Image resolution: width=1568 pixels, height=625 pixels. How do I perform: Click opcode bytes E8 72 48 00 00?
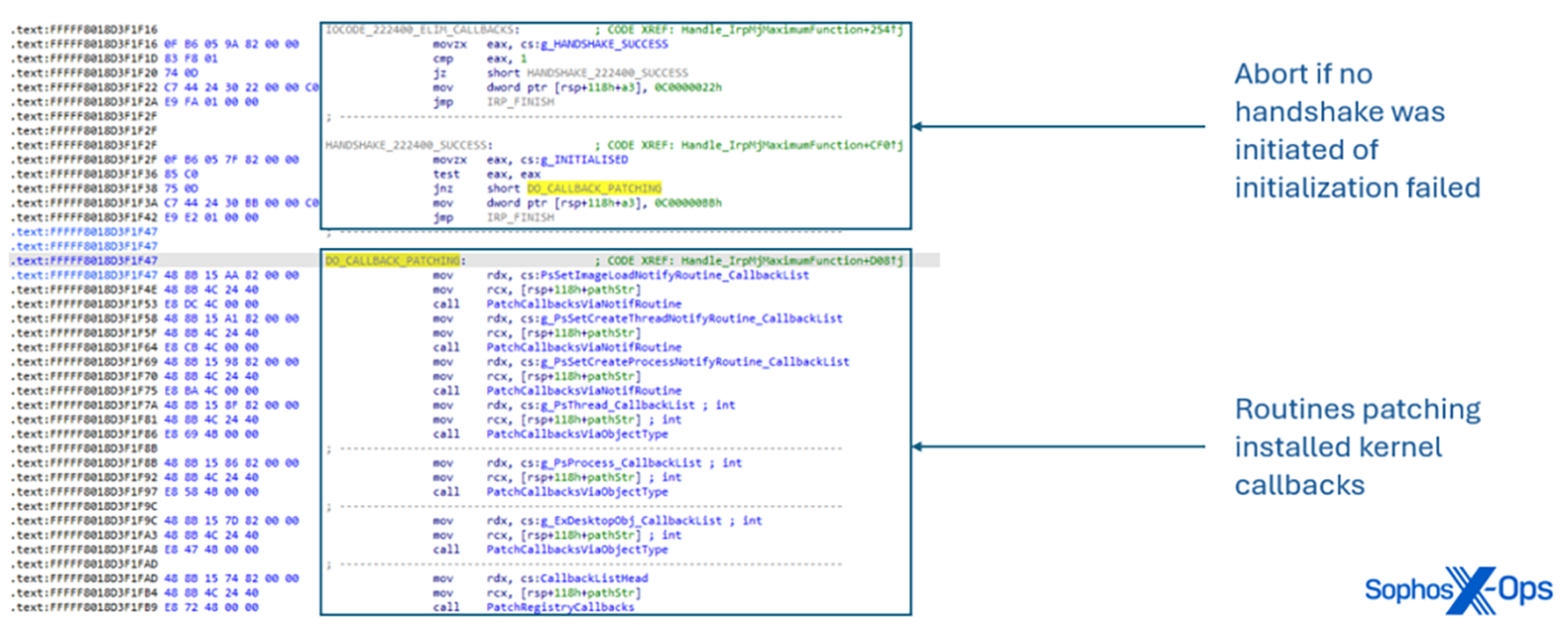[x=211, y=606]
